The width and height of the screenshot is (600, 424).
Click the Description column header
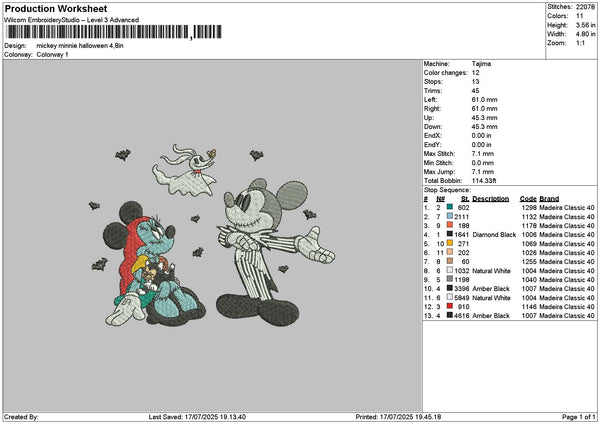tap(491, 199)
